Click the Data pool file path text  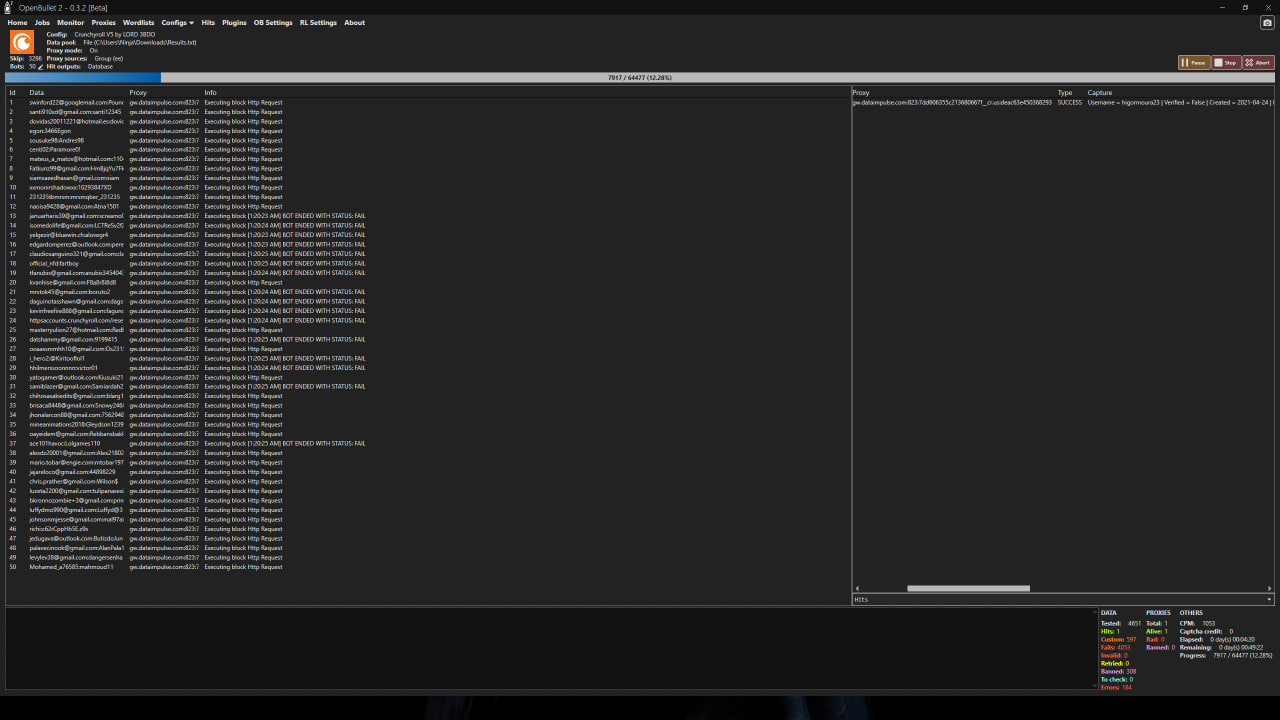pyautogui.click(x=140, y=42)
